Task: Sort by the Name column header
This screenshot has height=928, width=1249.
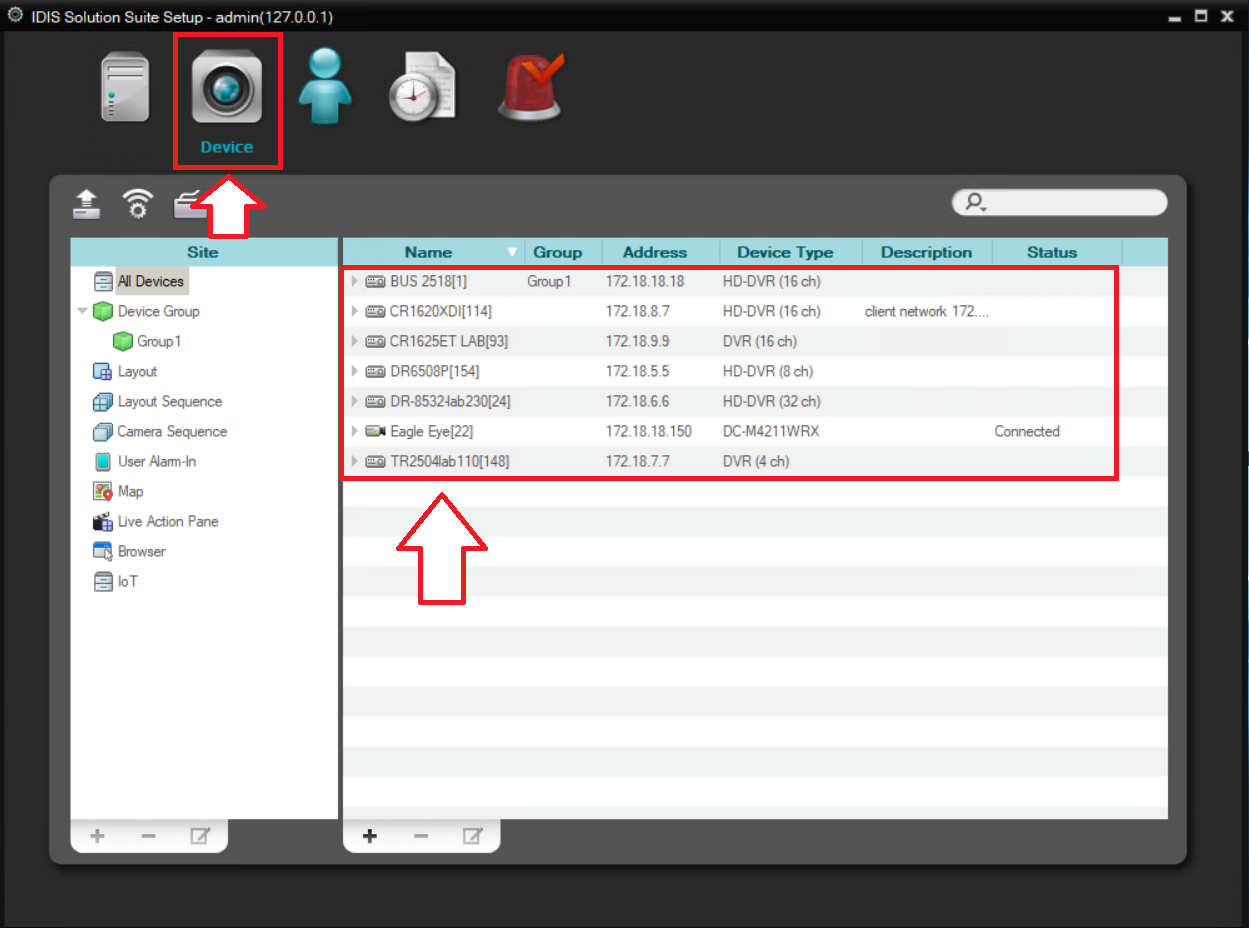Action: [428, 252]
